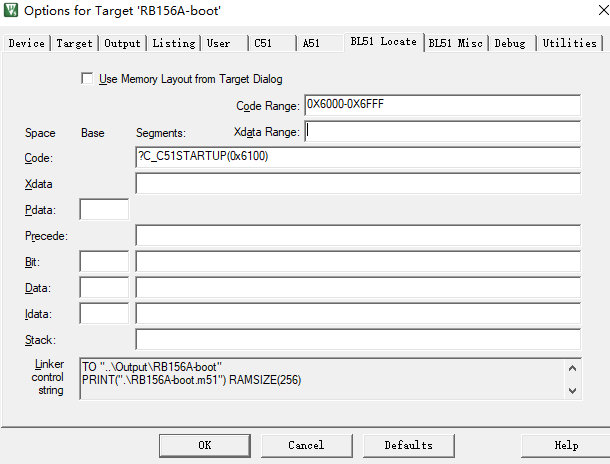Open the Device tab
The width and height of the screenshot is (610, 464).
[x=26, y=43]
